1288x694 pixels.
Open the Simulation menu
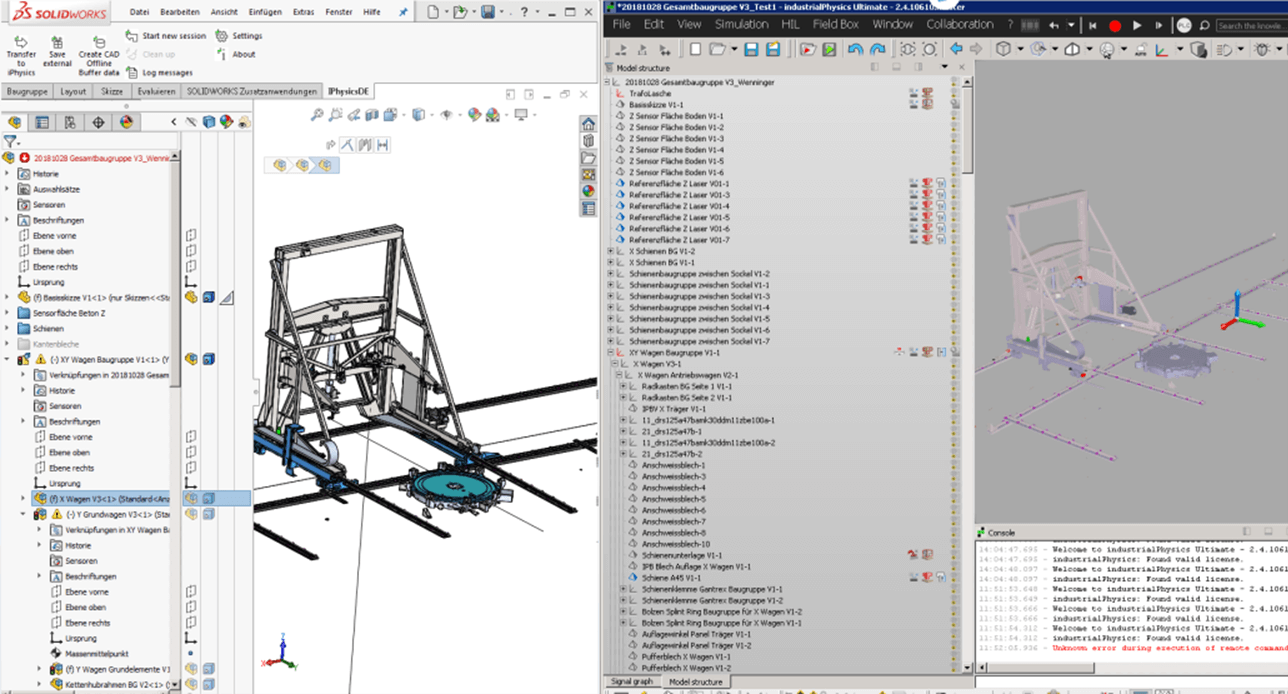click(x=741, y=24)
